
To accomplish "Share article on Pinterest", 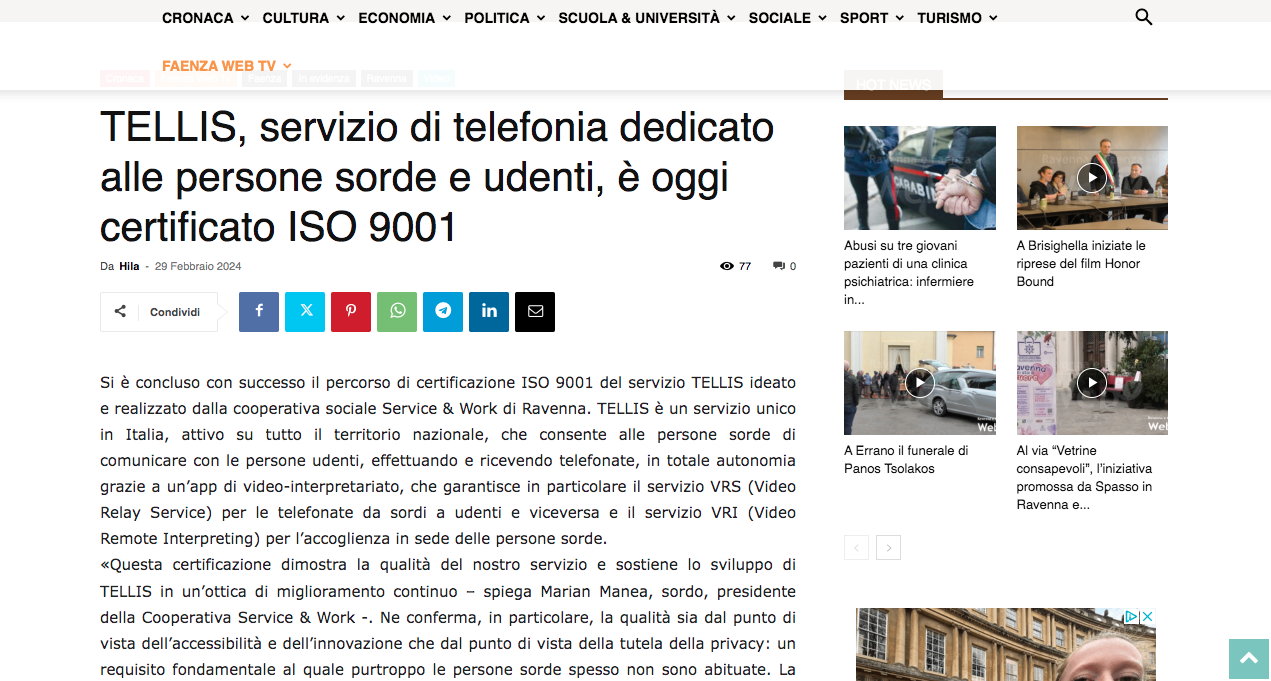I will (x=351, y=312).
